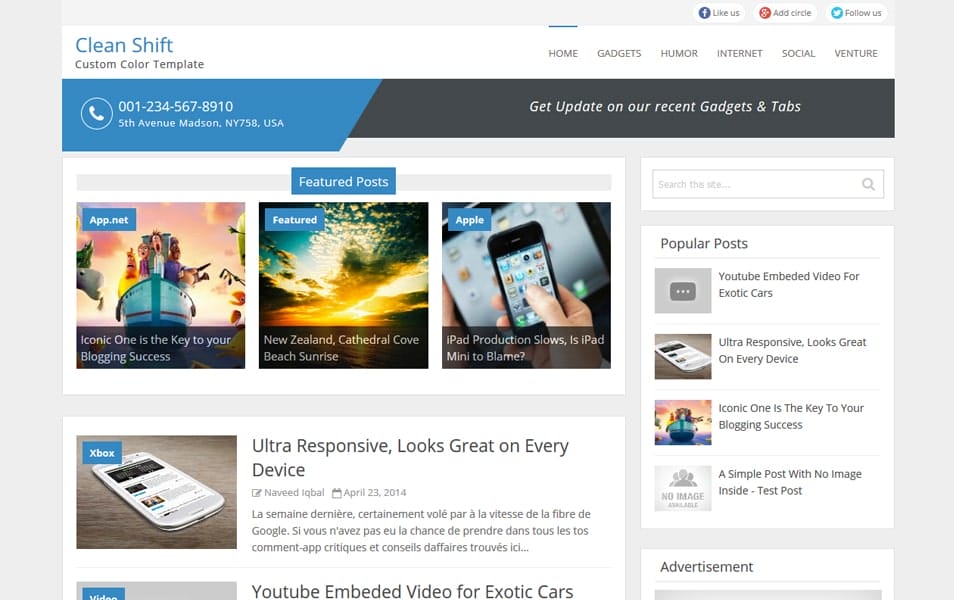Click the Xbox category badge
Screen dimensions: 954x600
pyautogui.click(x=101, y=452)
